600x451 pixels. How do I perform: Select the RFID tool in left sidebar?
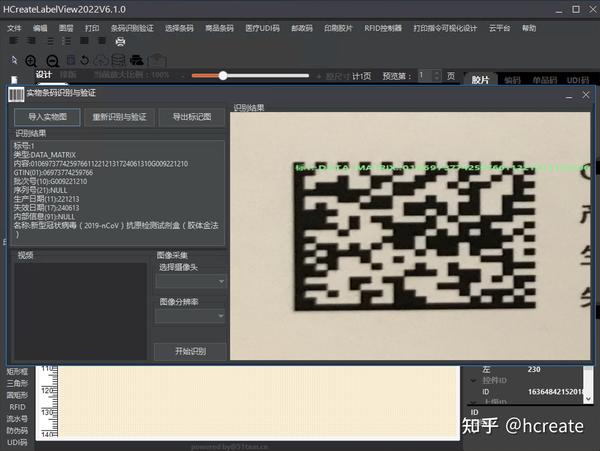pyautogui.click(x=17, y=407)
